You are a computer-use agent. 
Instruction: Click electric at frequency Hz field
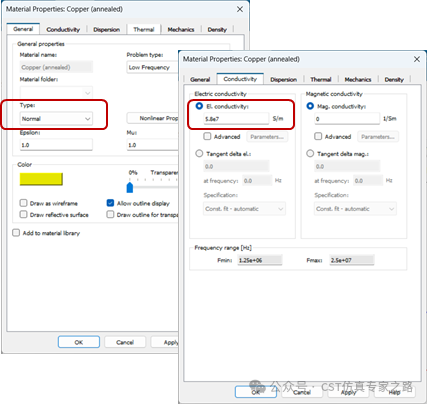tap(257, 181)
